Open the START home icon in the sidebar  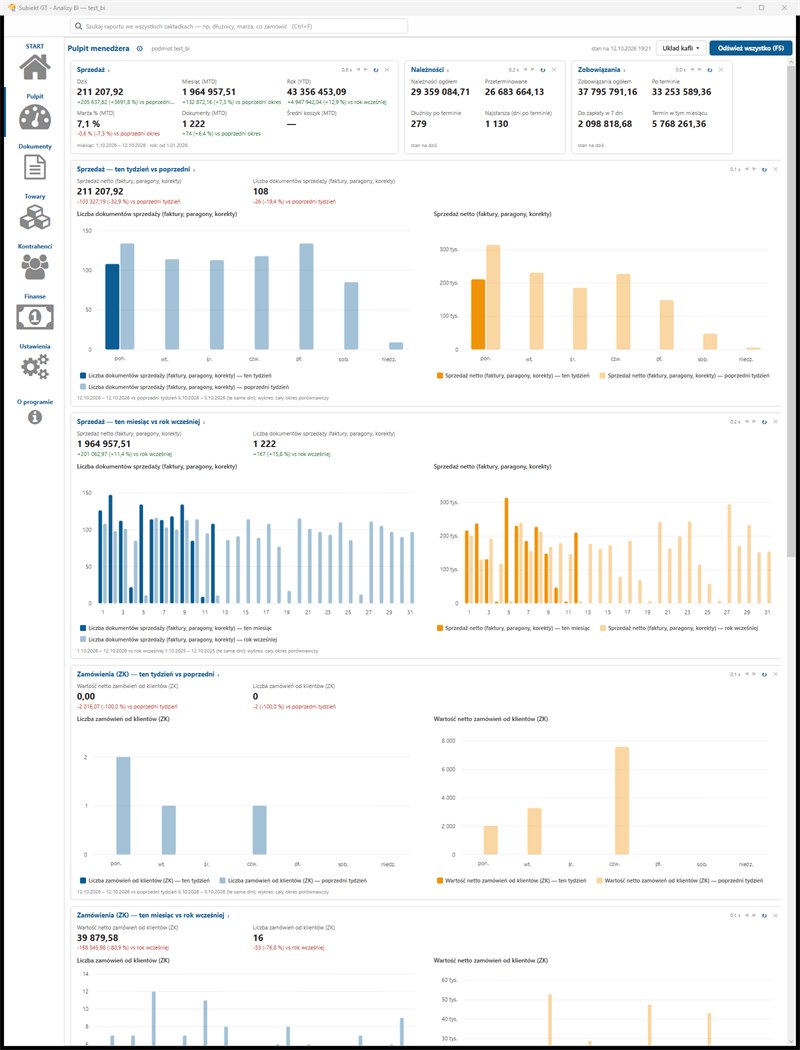click(35, 66)
